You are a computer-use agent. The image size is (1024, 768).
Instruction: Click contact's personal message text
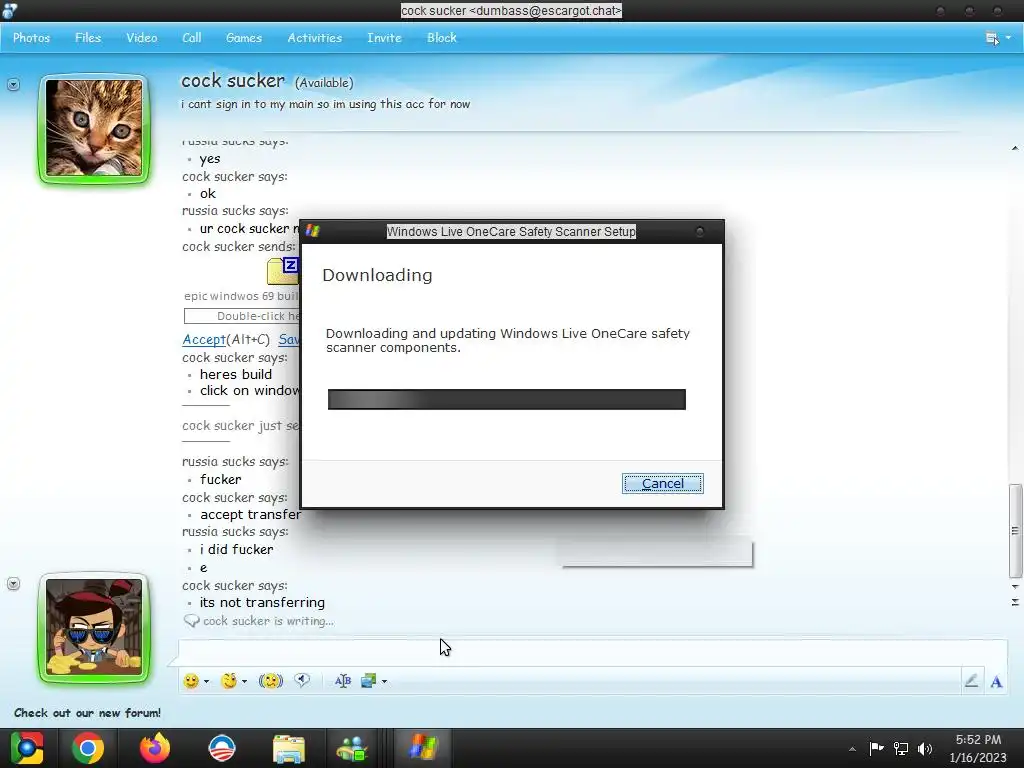[x=325, y=104]
